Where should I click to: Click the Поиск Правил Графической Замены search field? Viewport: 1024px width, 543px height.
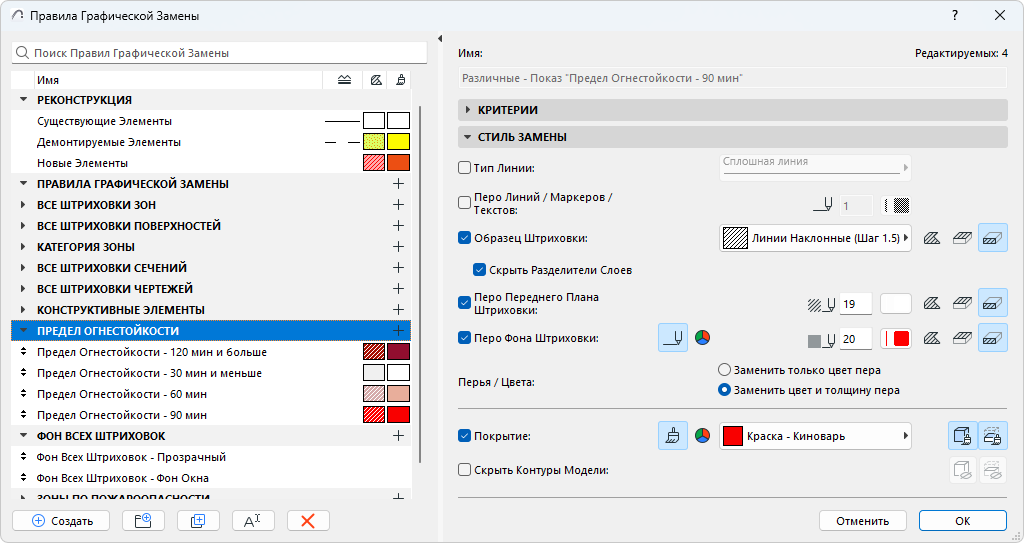point(219,53)
